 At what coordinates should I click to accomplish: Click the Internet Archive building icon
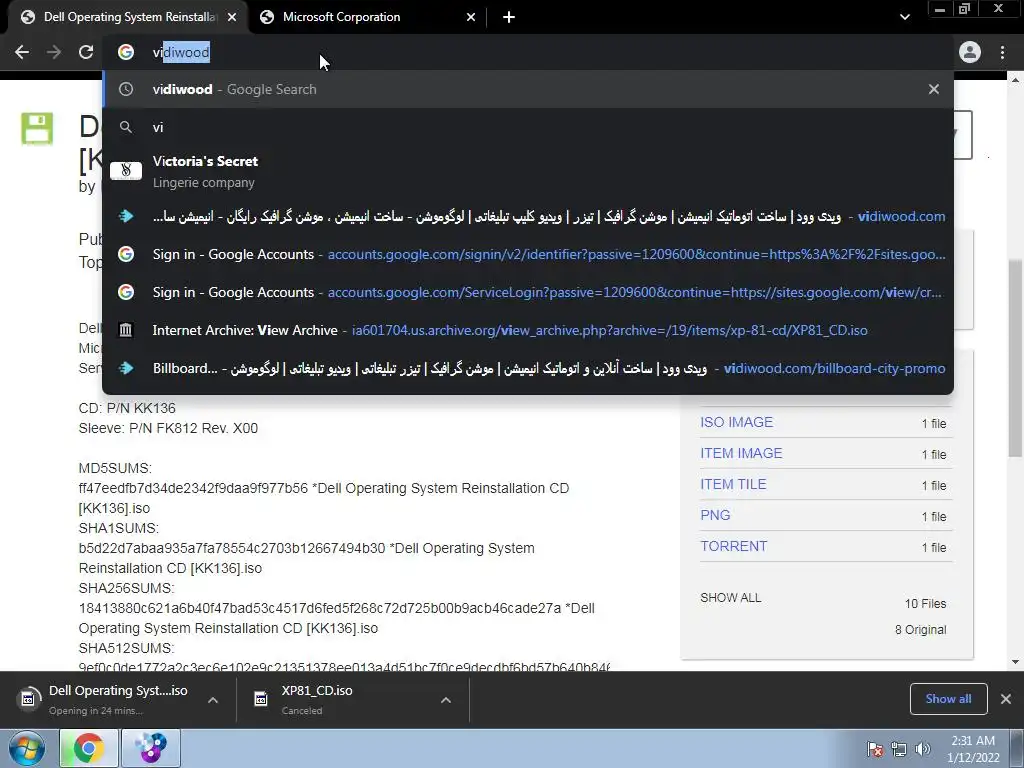pos(126,330)
